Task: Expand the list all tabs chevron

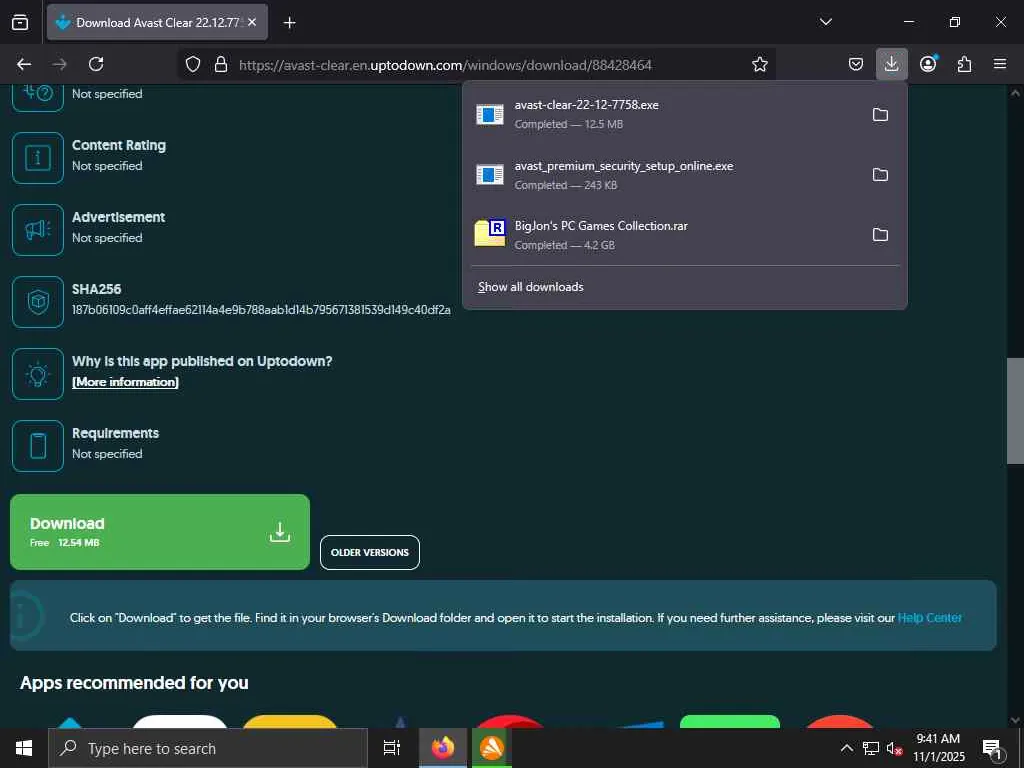Action: click(825, 22)
